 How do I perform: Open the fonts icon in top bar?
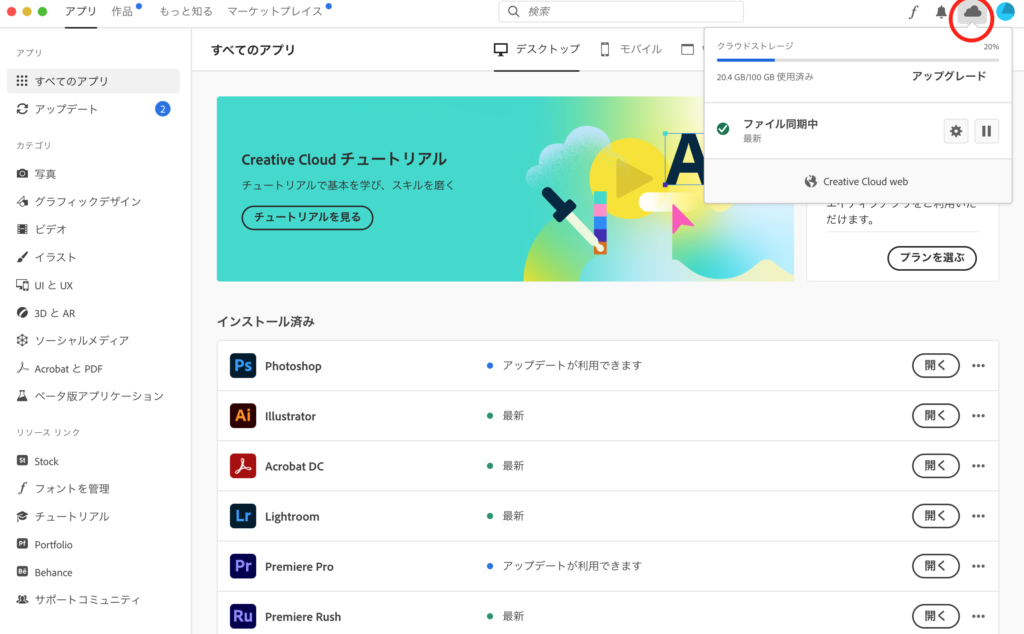click(912, 12)
